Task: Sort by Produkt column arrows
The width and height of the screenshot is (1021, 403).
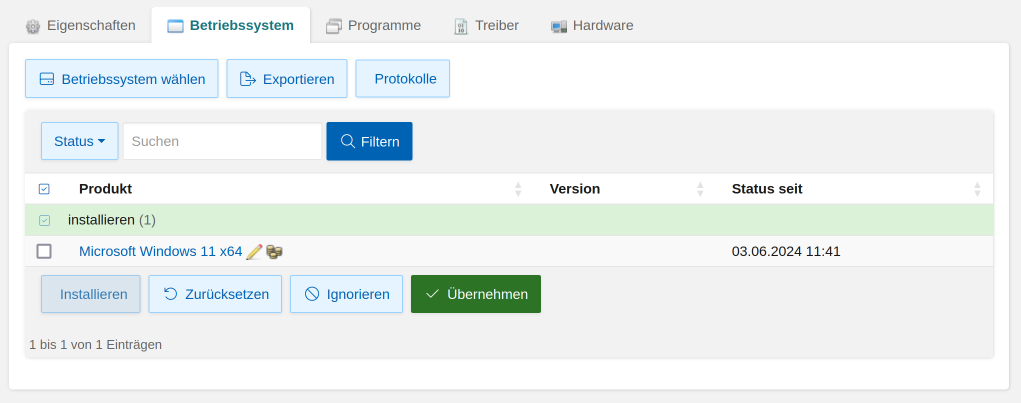Action: pyautogui.click(x=518, y=189)
